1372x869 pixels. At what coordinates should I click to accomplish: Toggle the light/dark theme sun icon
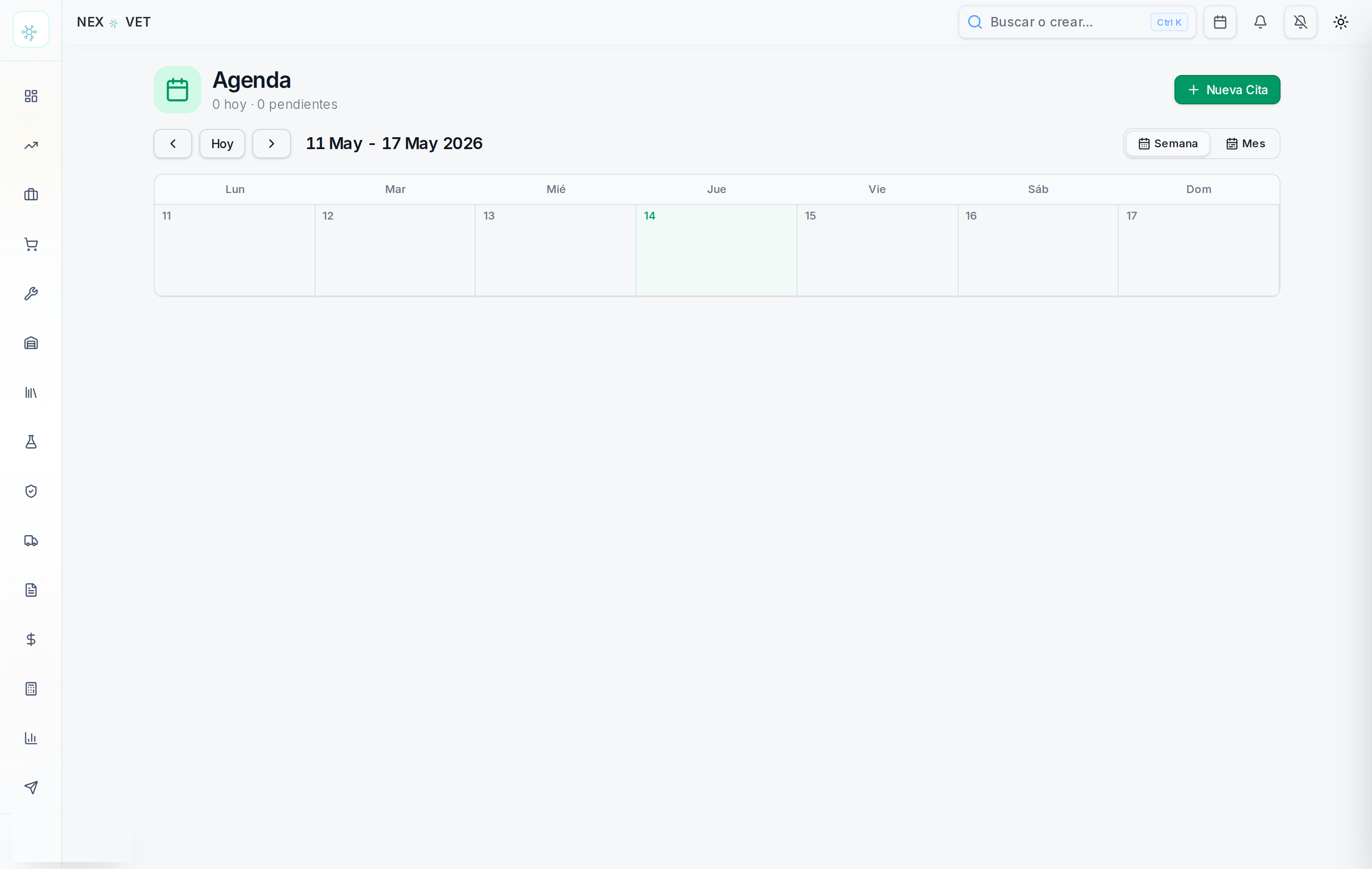[1340, 22]
